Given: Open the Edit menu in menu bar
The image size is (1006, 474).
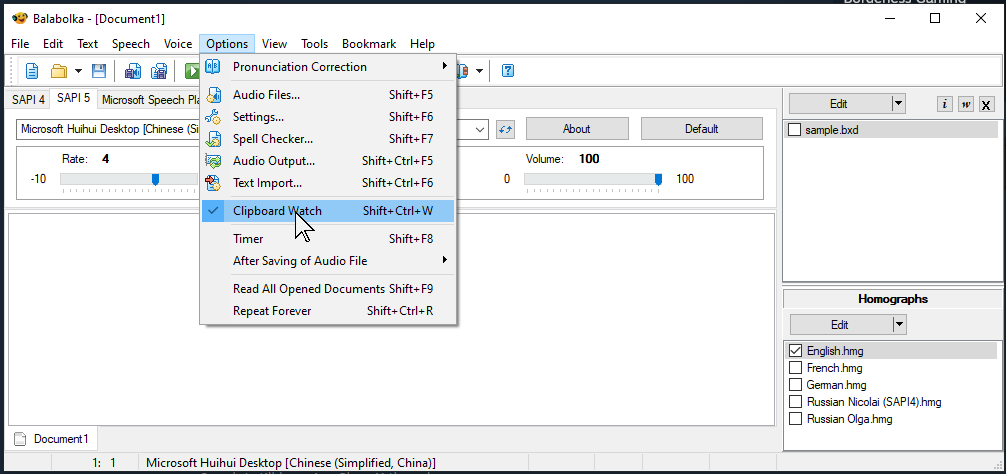Looking at the screenshot, I should tap(53, 44).
